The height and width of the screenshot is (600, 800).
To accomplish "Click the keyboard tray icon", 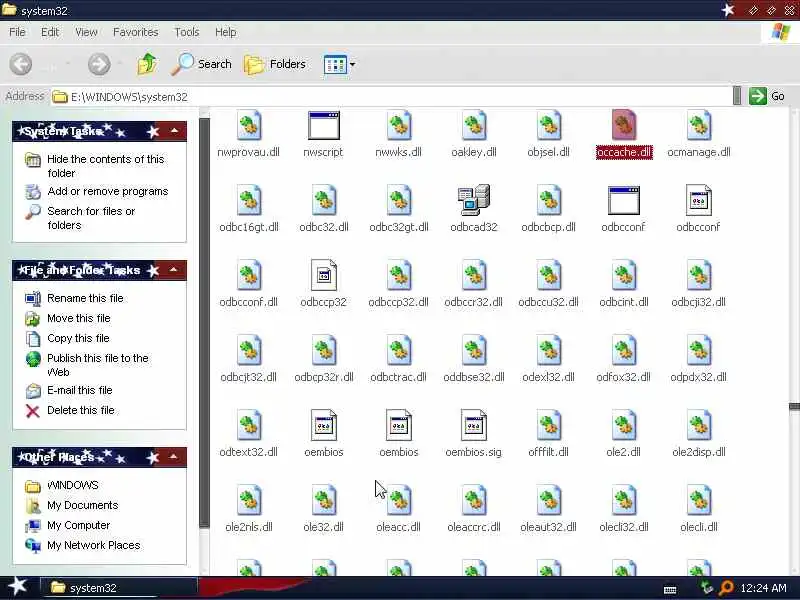I will (670, 590).
